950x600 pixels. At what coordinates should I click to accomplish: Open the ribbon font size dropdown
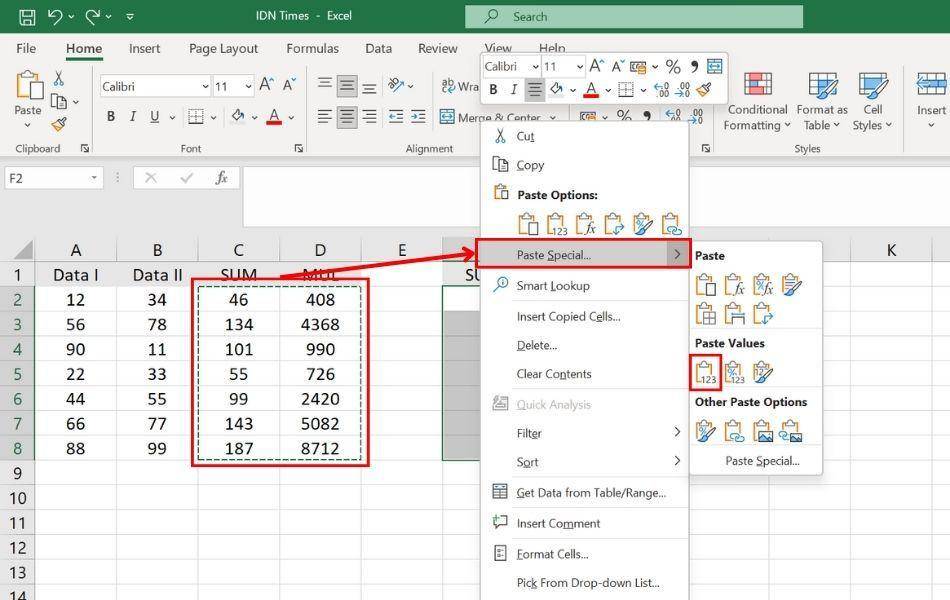[x=248, y=87]
